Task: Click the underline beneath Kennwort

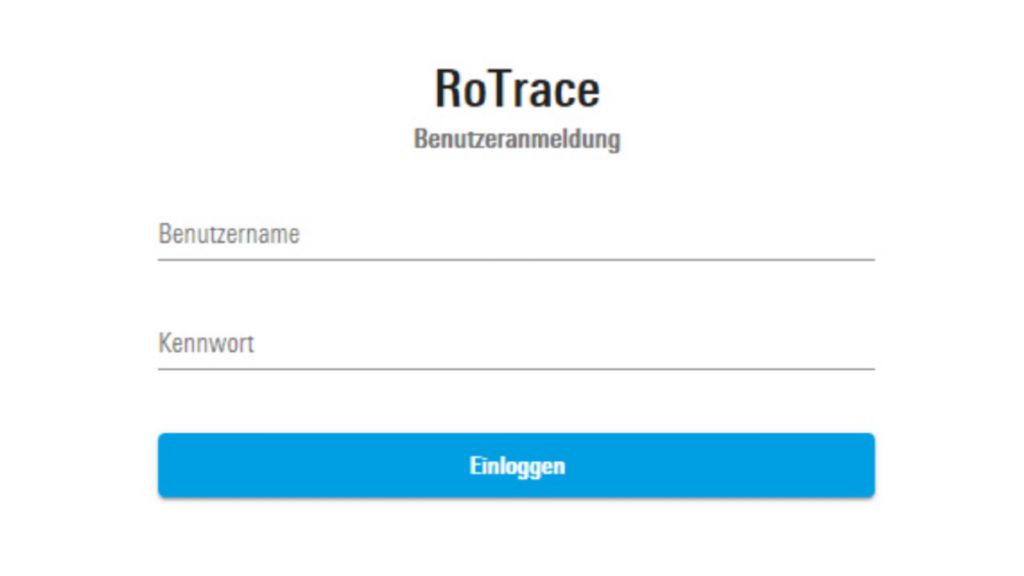Action: pos(516,371)
